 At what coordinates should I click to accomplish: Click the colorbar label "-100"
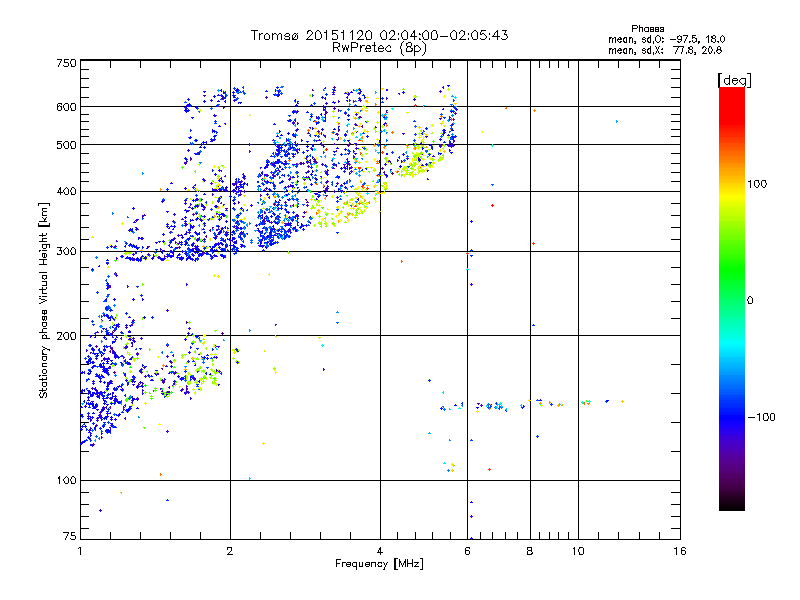click(x=761, y=417)
